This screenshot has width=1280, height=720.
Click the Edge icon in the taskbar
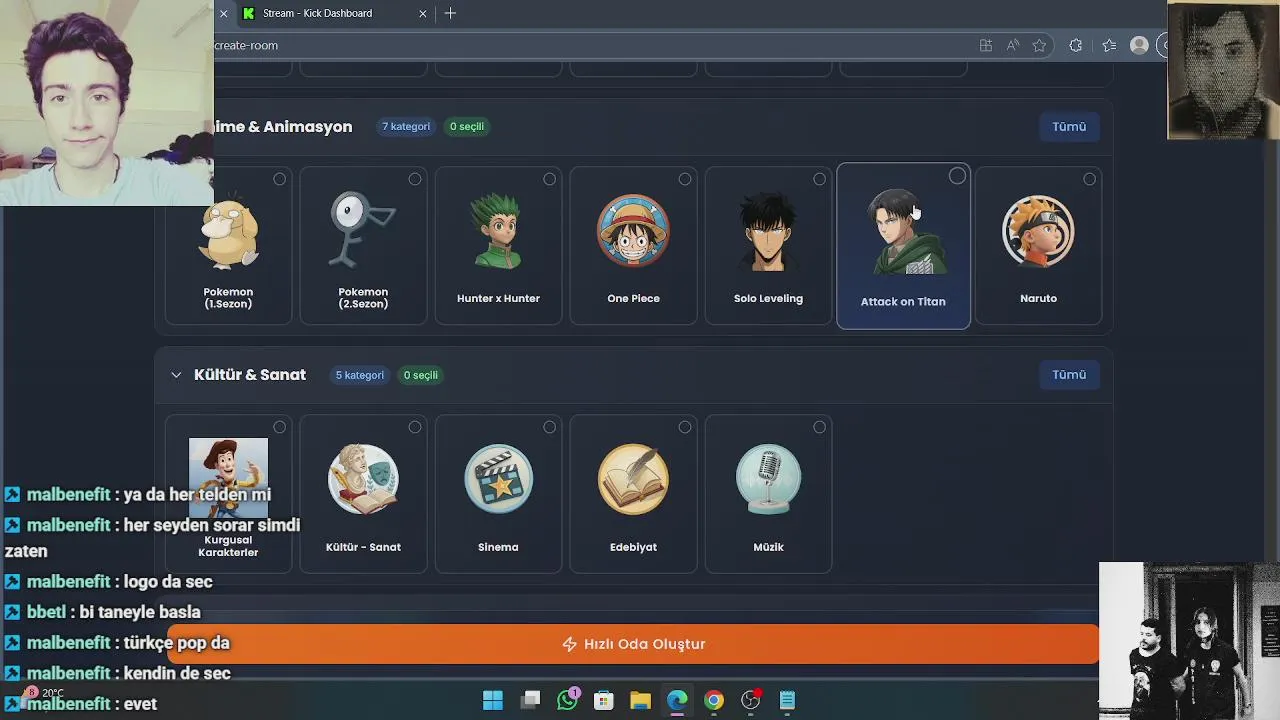point(677,700)
